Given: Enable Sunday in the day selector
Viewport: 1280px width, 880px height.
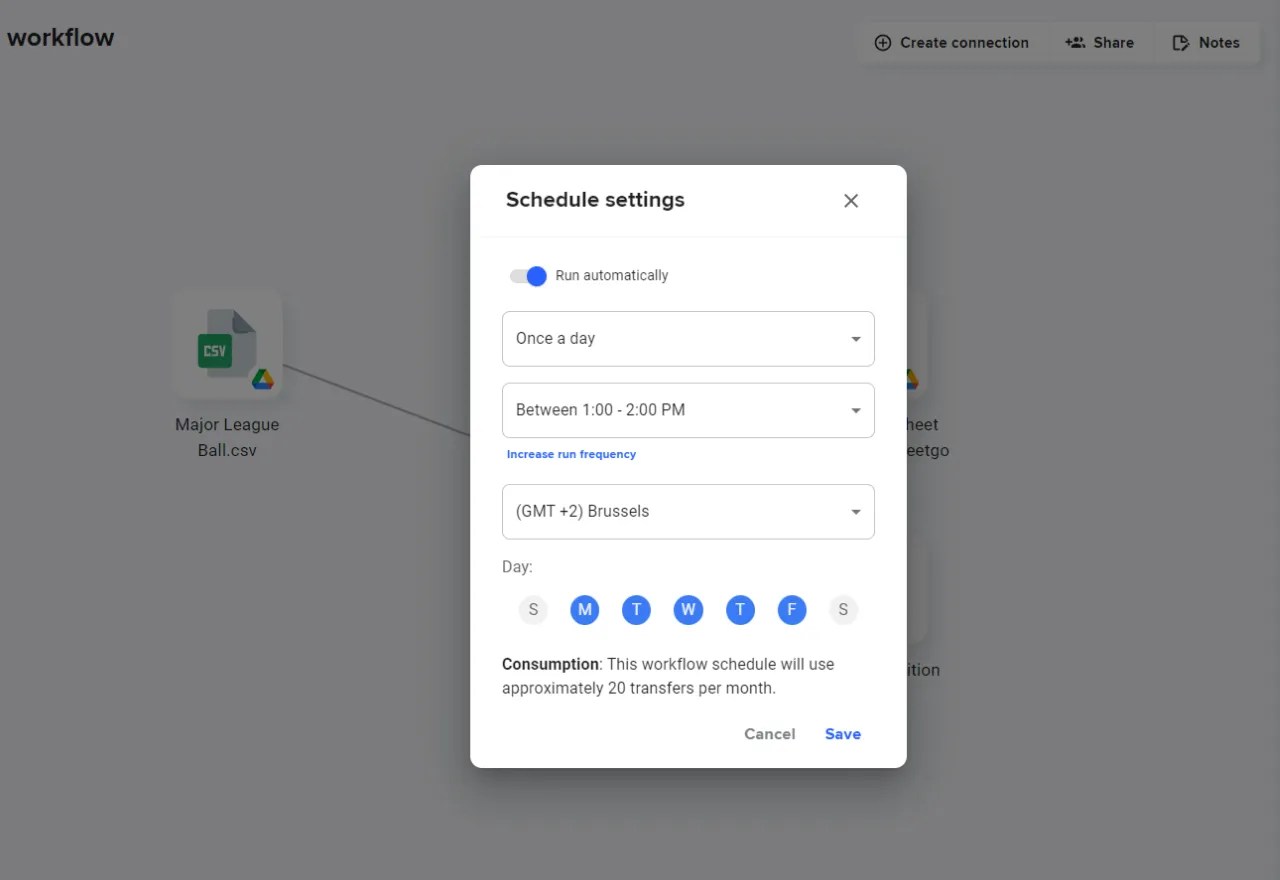Looking at the screenshot, I should coord(533,609).
